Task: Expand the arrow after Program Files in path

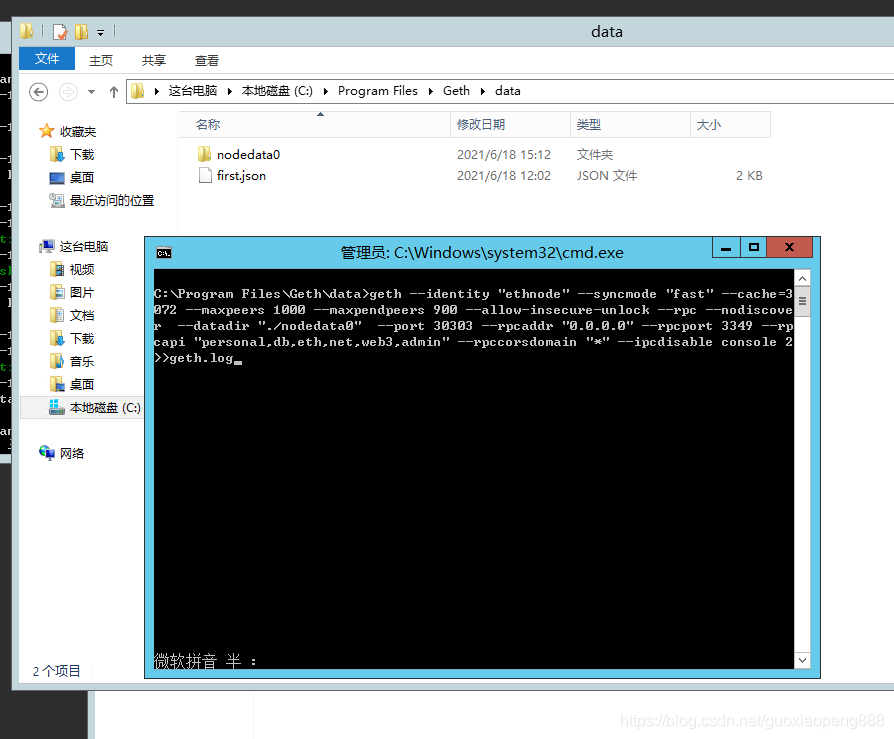Action: (430, 91)
